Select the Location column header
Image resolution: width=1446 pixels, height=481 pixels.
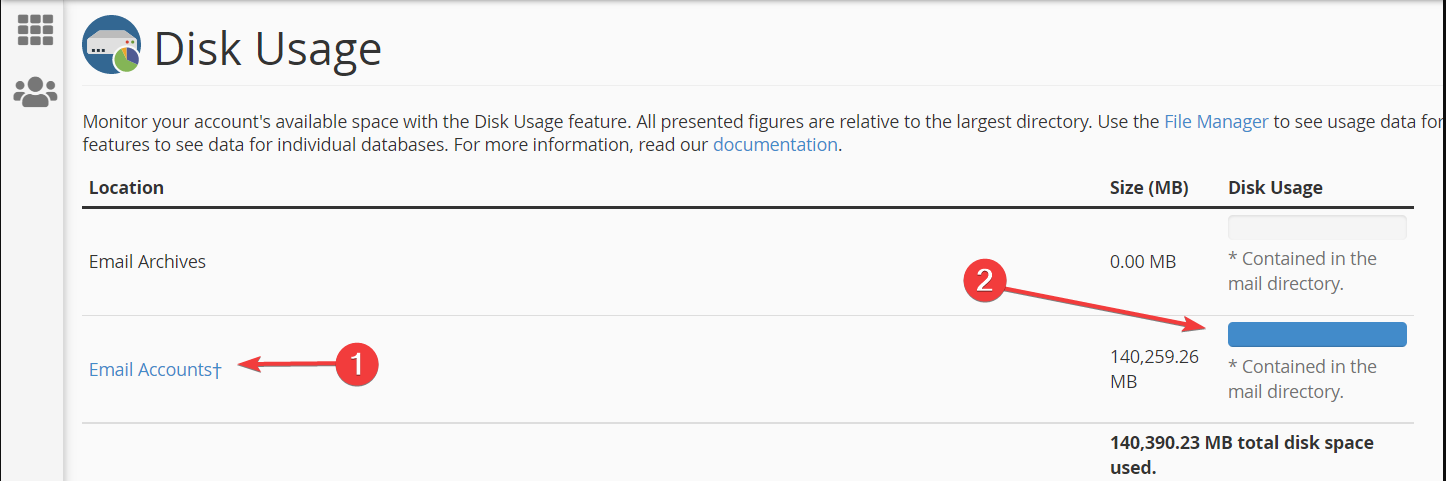click(x=126, y=187)
